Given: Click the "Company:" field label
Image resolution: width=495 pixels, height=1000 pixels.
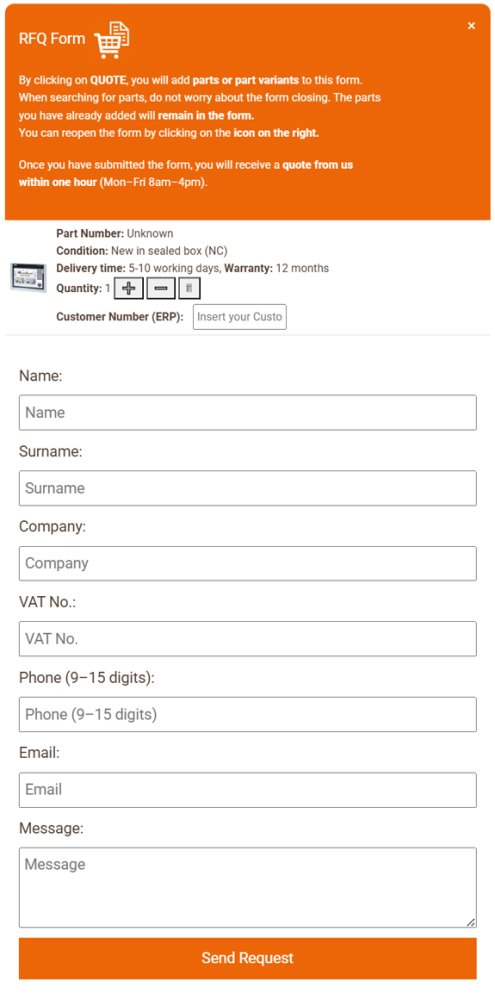Looking at the screenshot, I should (x=52, y=527).
